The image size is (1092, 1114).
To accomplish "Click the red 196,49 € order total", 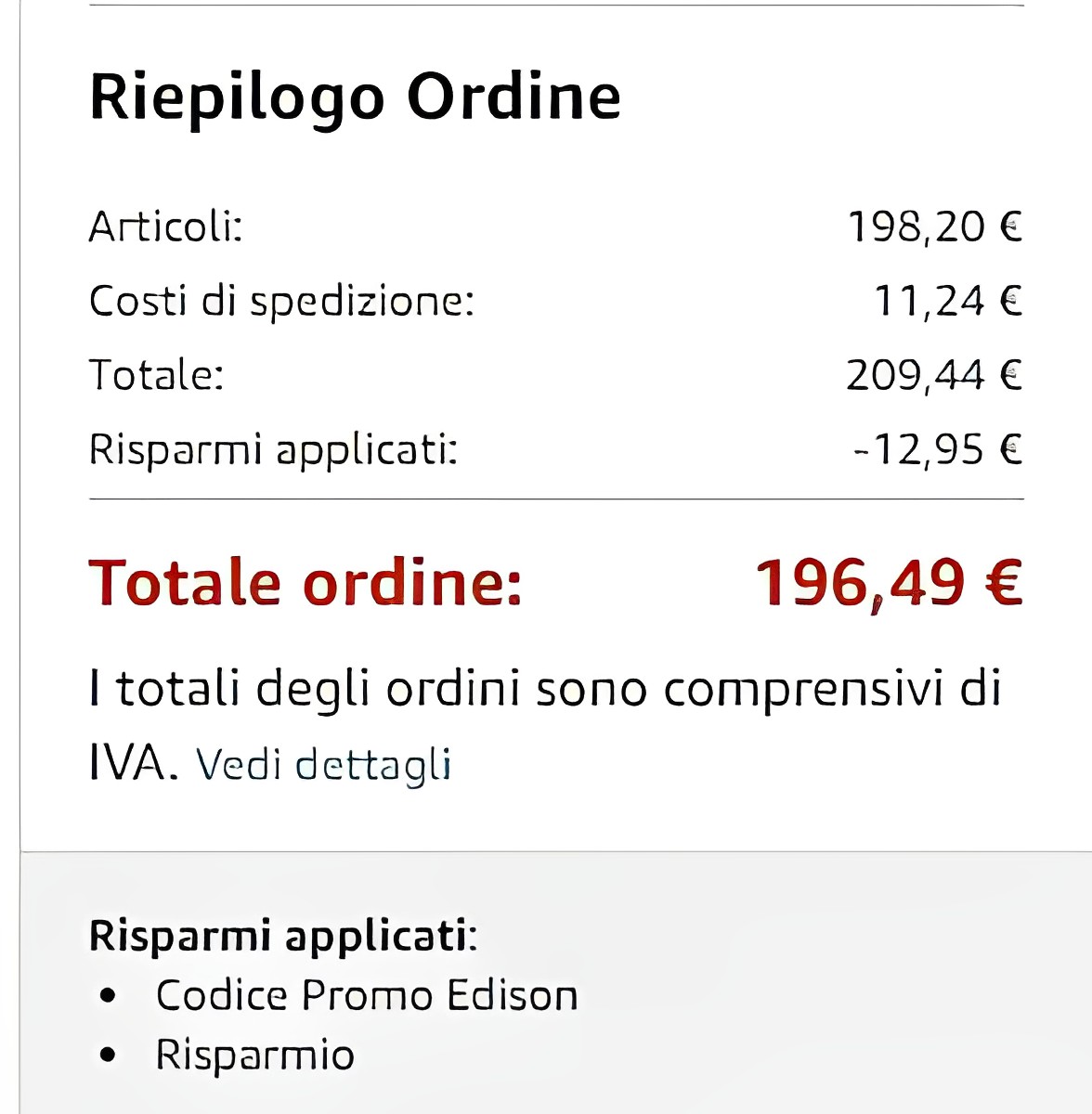I will tap(888, 583).
